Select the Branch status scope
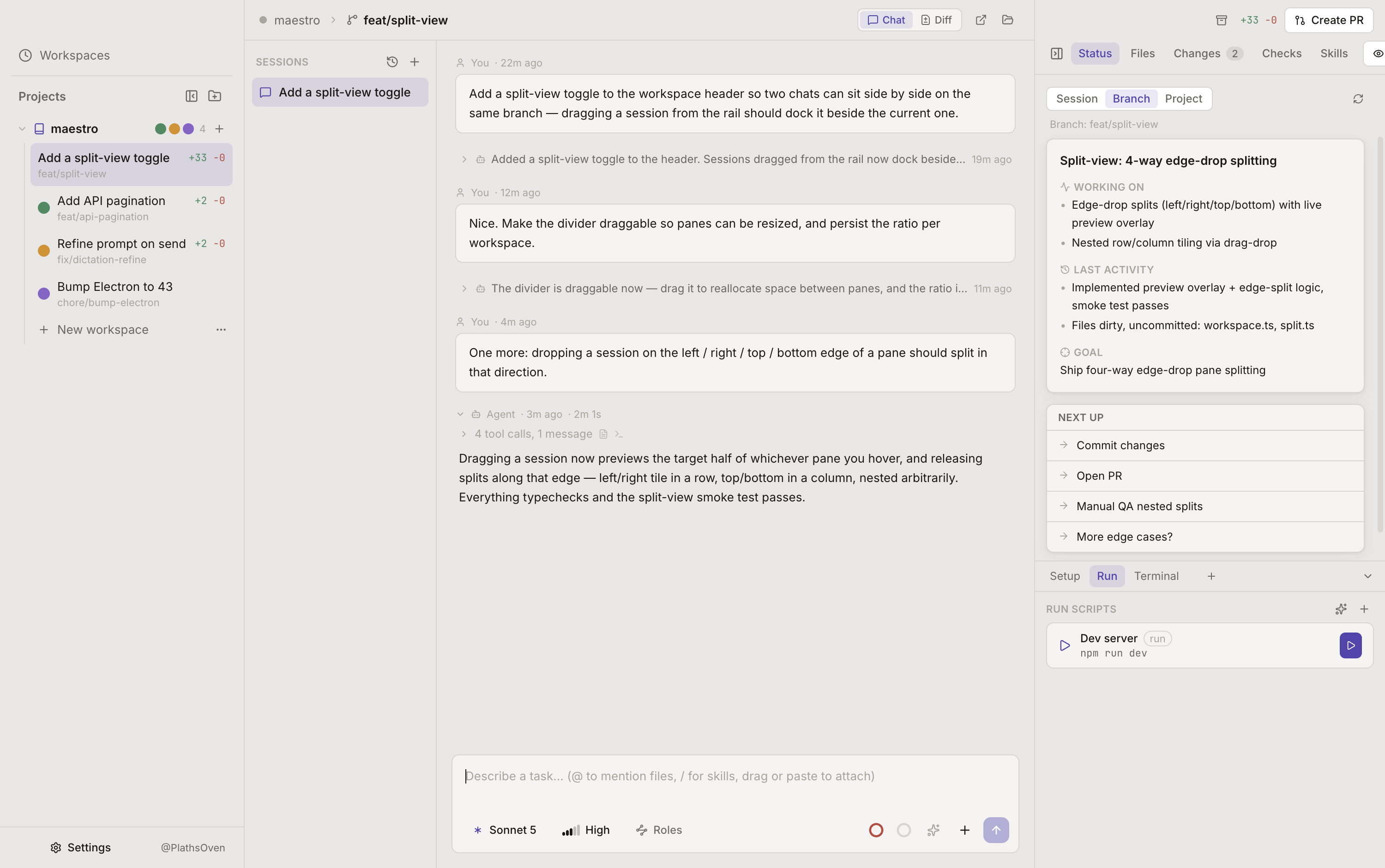 [1131, 99]
